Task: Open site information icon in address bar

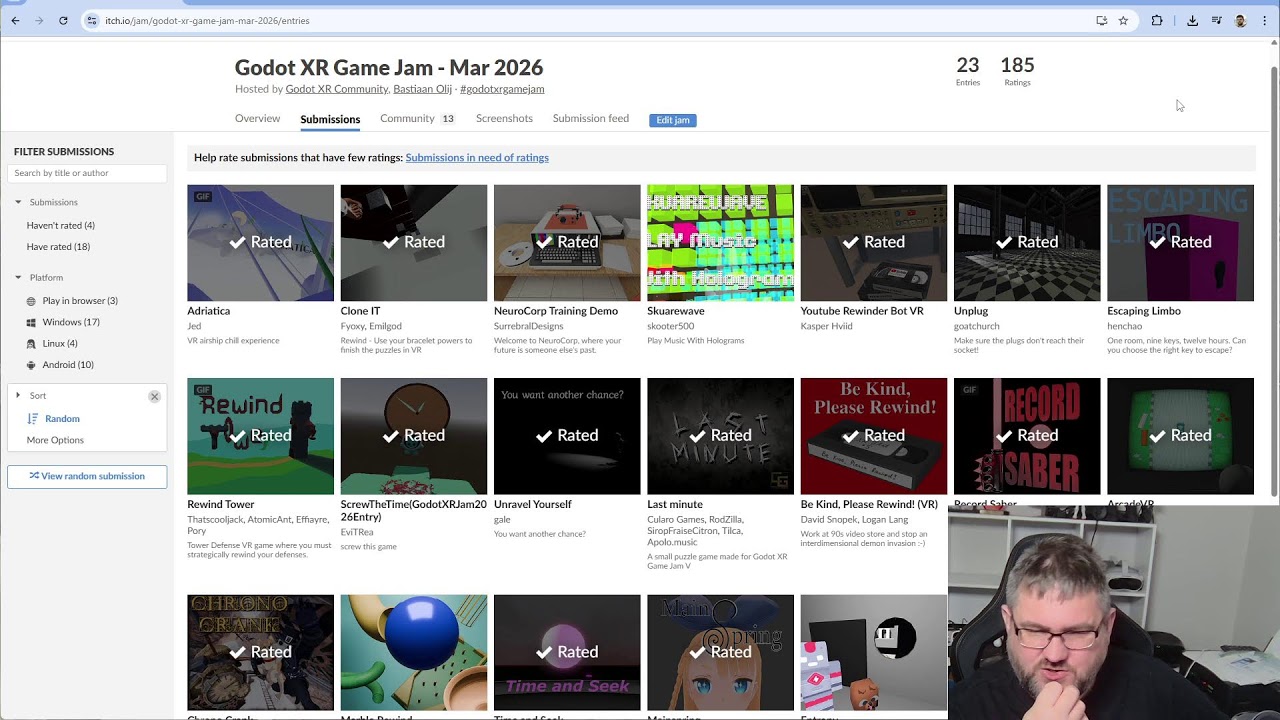Action: coord(91,20)
